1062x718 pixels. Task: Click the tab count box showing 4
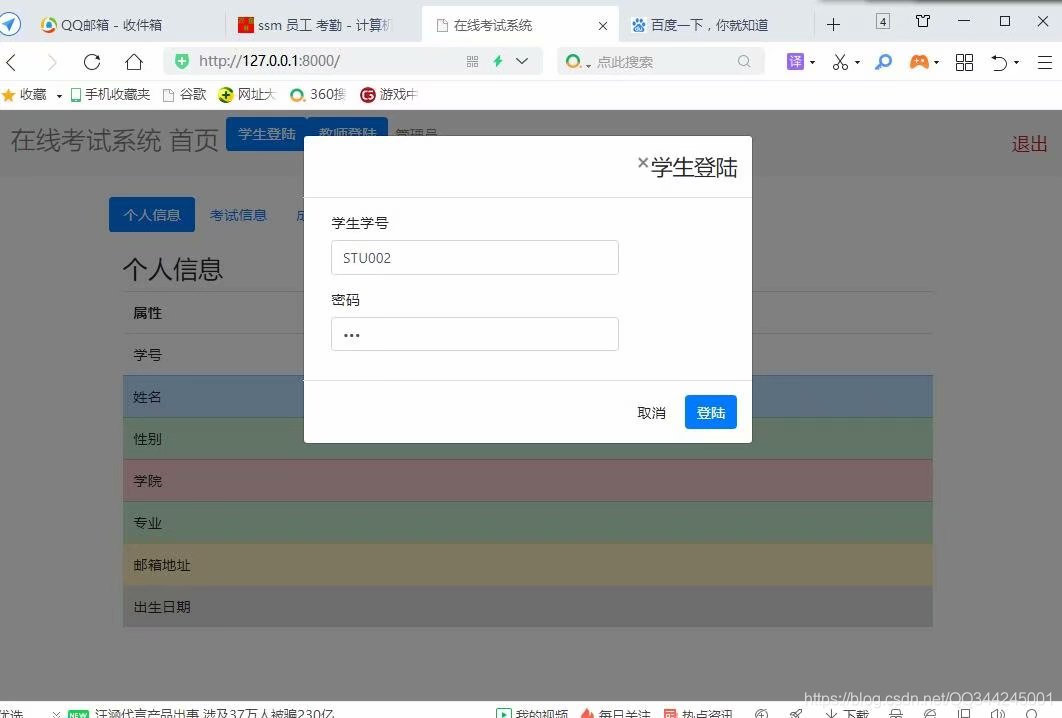883,22
